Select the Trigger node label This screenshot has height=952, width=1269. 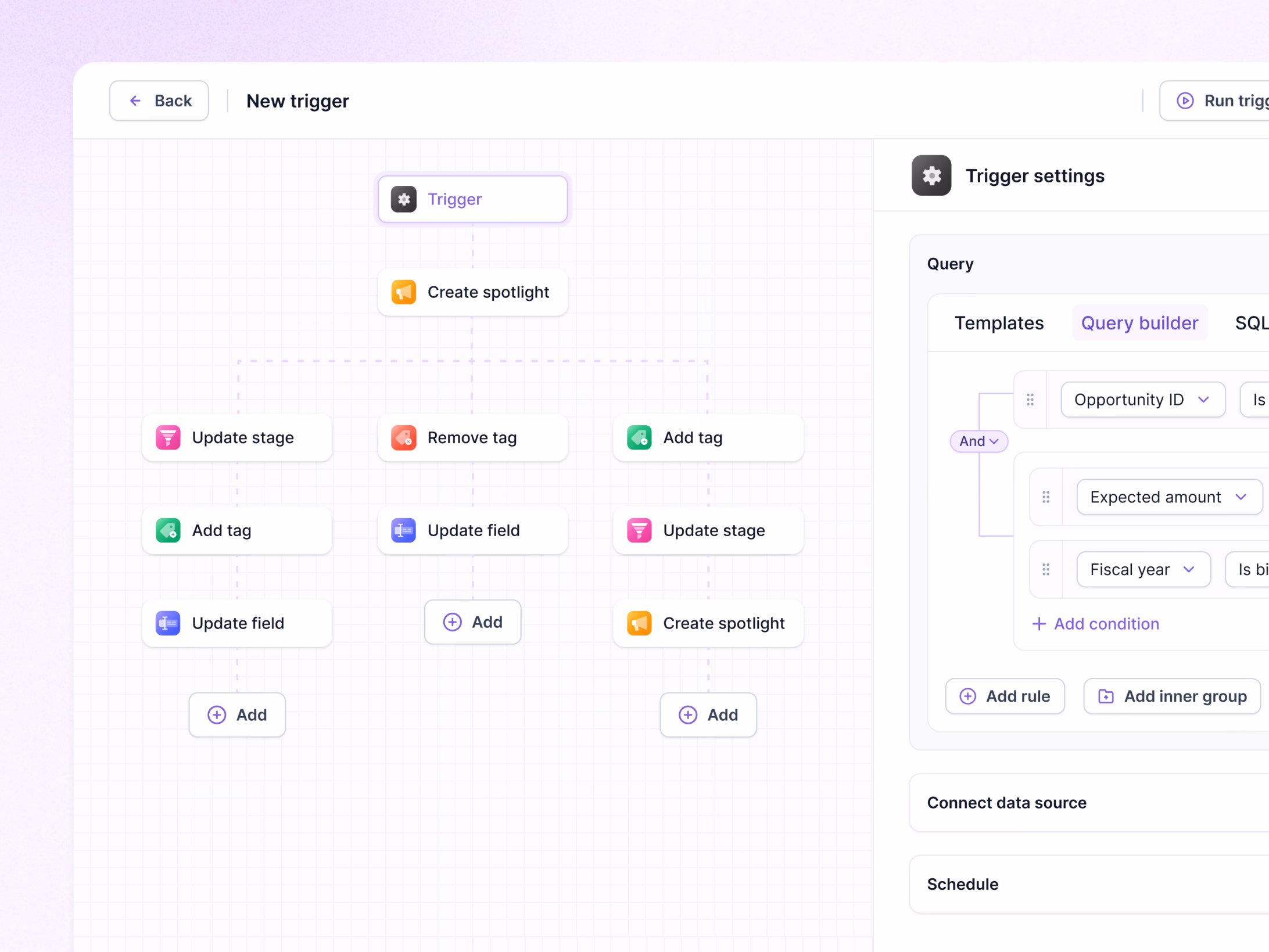click(455, 199)
